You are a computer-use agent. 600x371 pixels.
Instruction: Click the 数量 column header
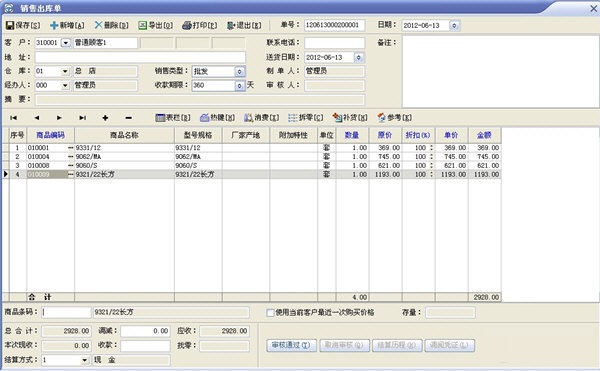tap(352, 135)
